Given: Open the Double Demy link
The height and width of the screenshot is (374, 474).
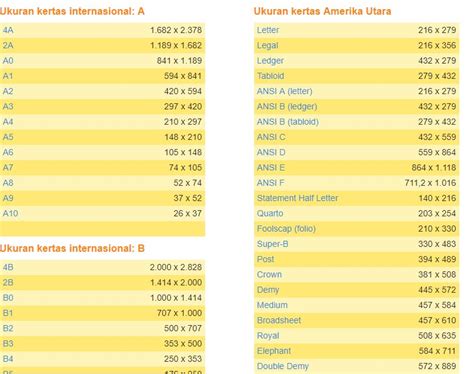Looking at the screenshot, I should point(283,367).
